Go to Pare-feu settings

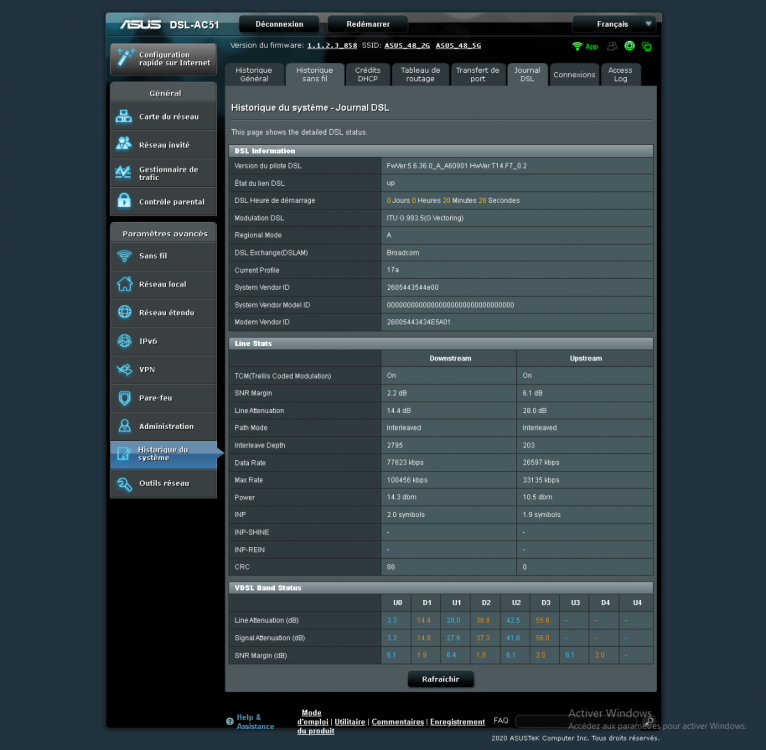pyautogui.click(x=163, y=398)
